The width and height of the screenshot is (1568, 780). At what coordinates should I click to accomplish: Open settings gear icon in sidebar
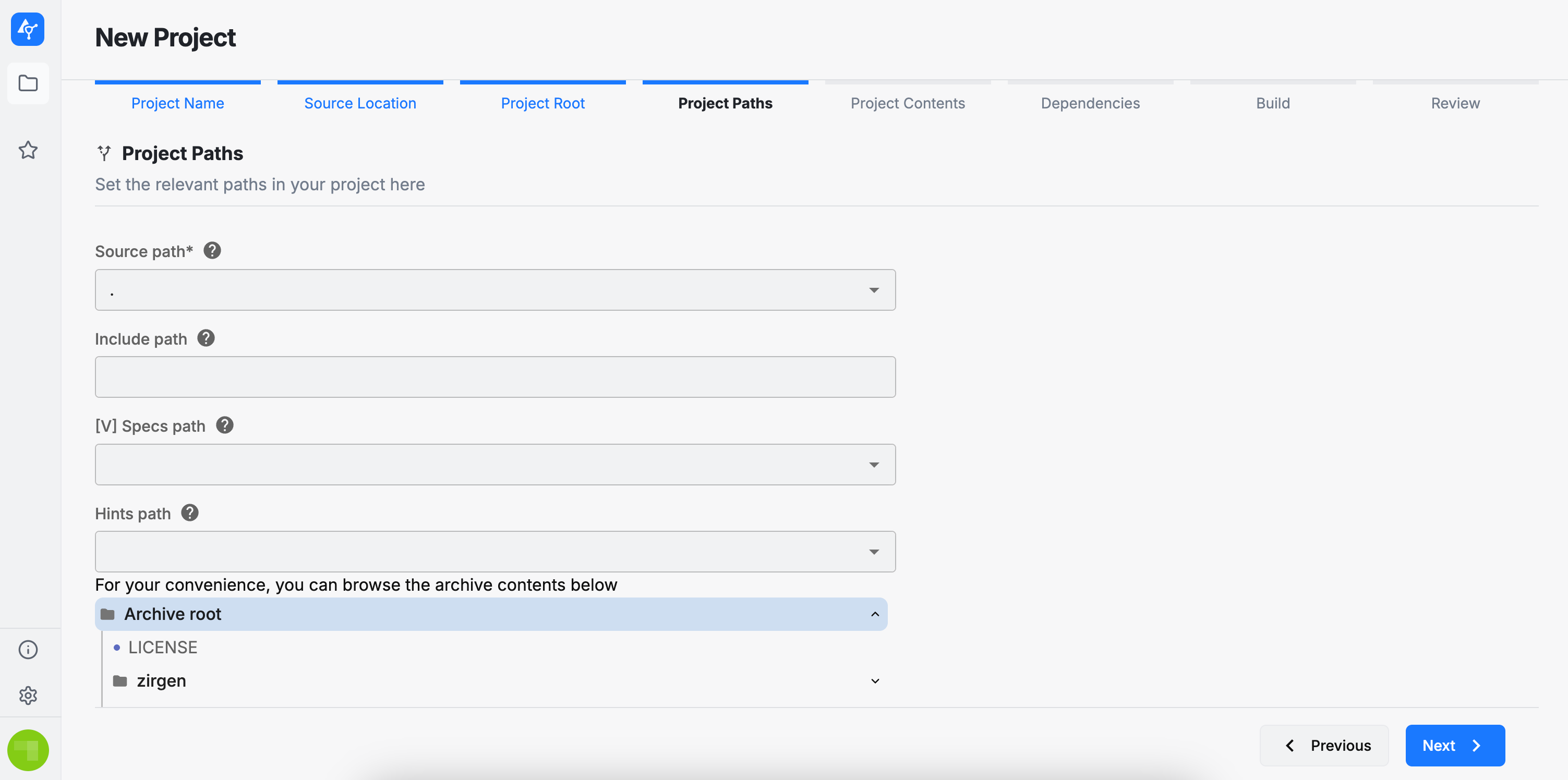click(x=28, y=695)
